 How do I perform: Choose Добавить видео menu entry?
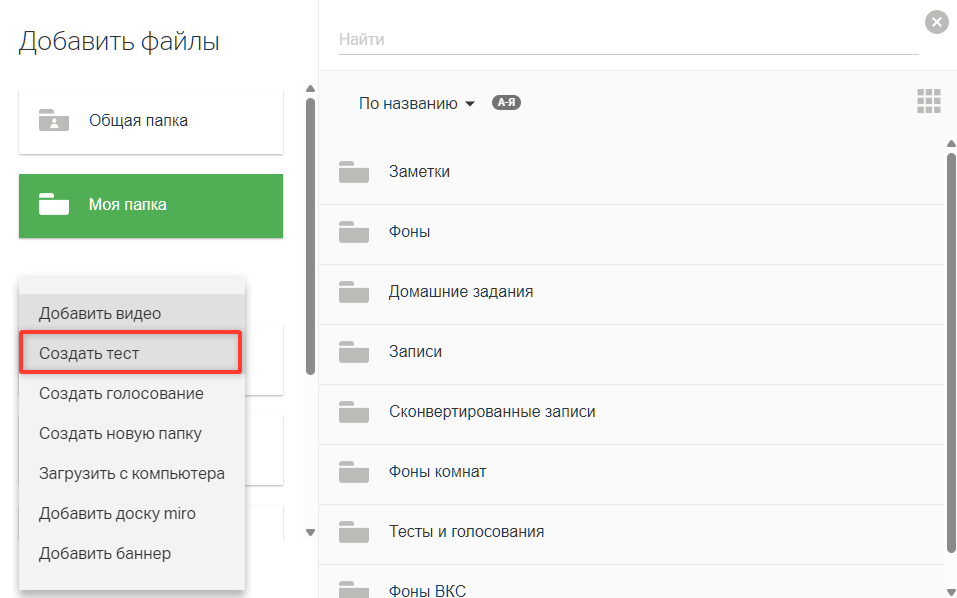coord(132,314)
